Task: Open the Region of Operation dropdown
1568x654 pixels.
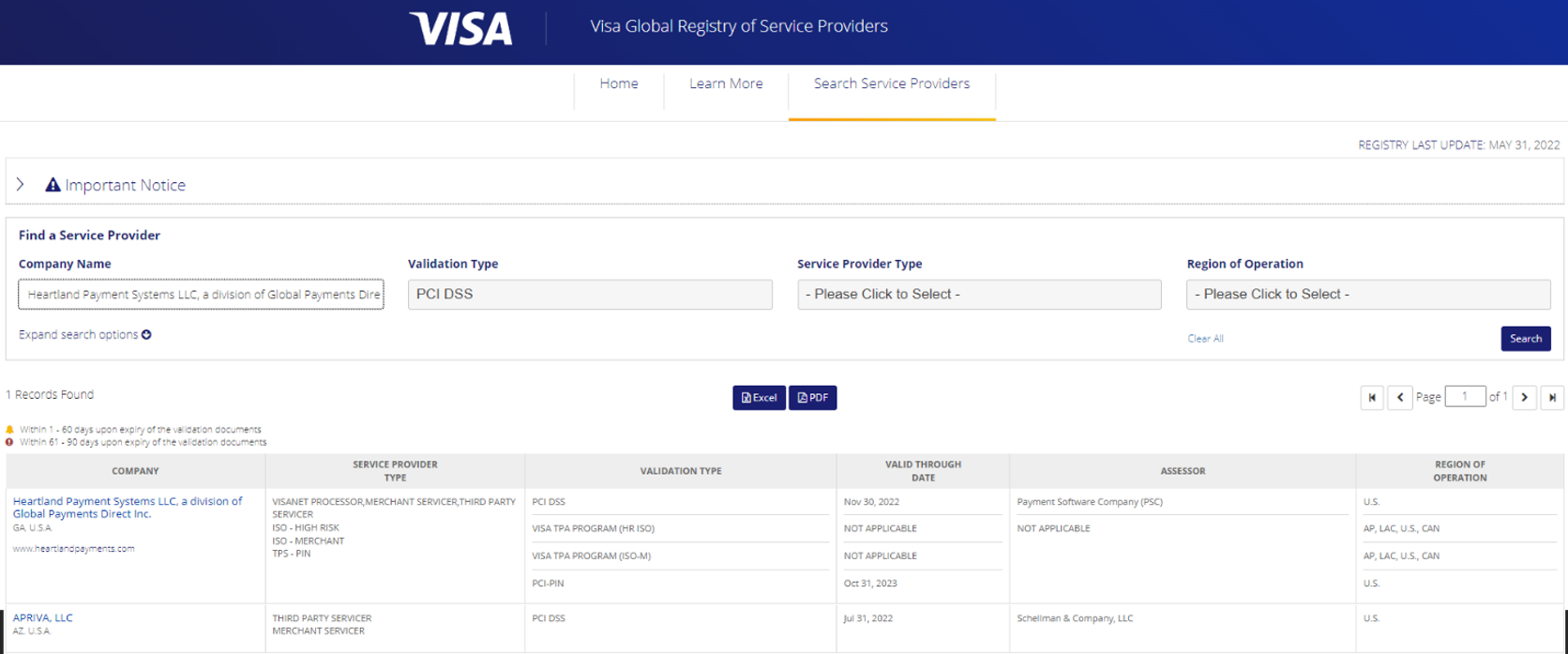Action: coord(1368,295)
